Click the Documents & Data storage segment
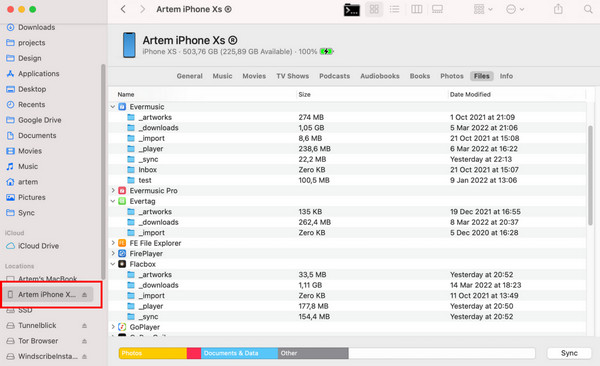 coord(240,353)
